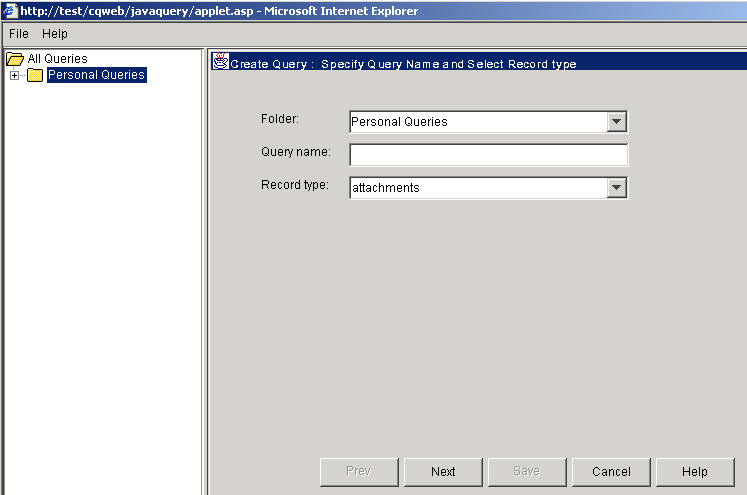
Task: Click the disabled Prev button
Action: pyautogui.click(x=359, y=472)
